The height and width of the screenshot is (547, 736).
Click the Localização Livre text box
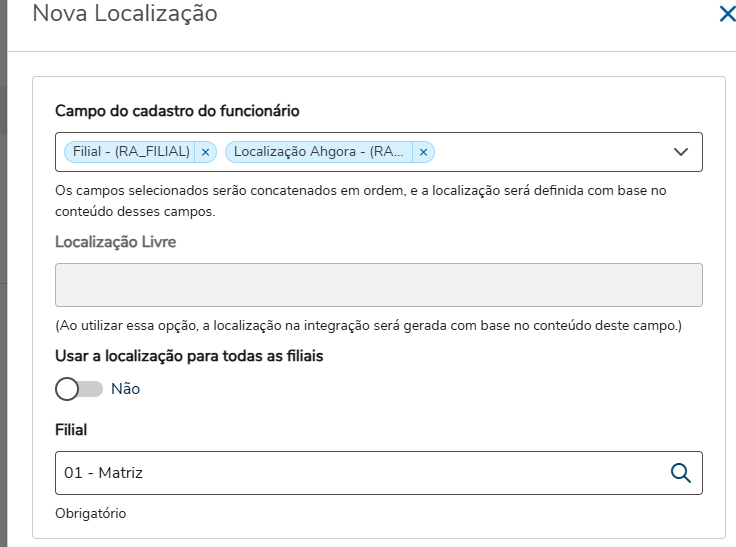pos(378,285)
